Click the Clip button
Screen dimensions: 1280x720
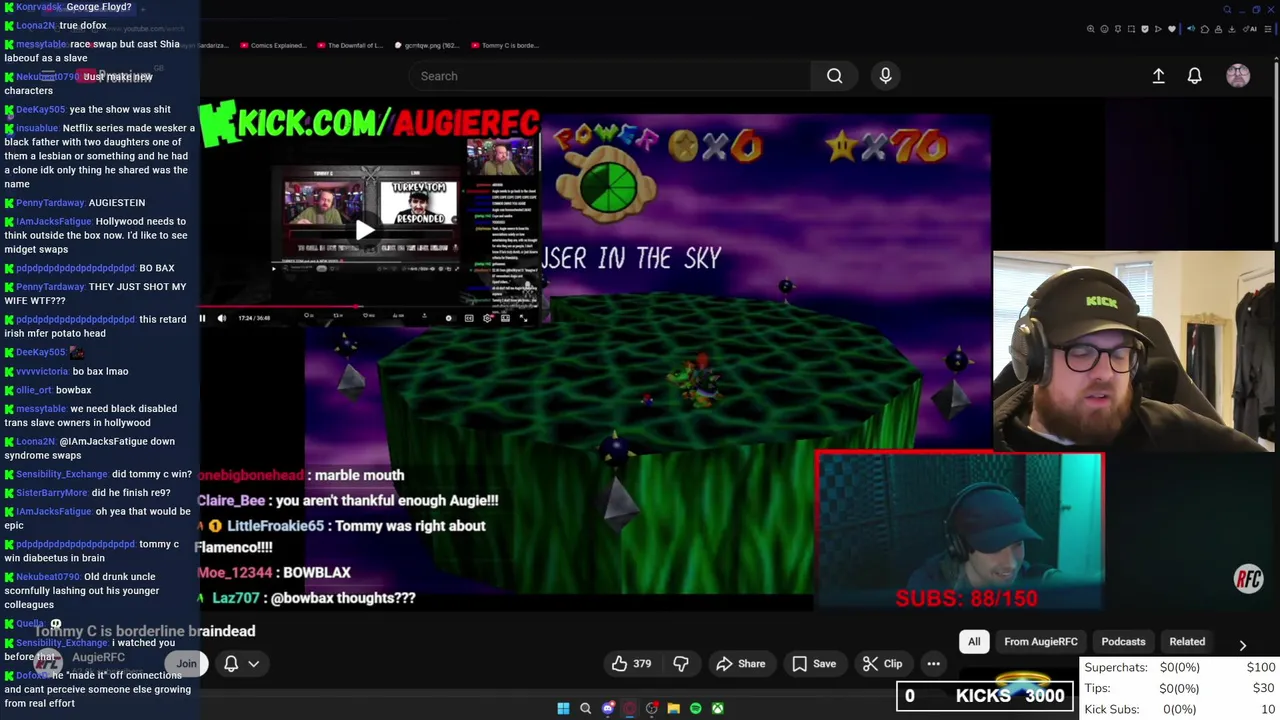(883, 664)
